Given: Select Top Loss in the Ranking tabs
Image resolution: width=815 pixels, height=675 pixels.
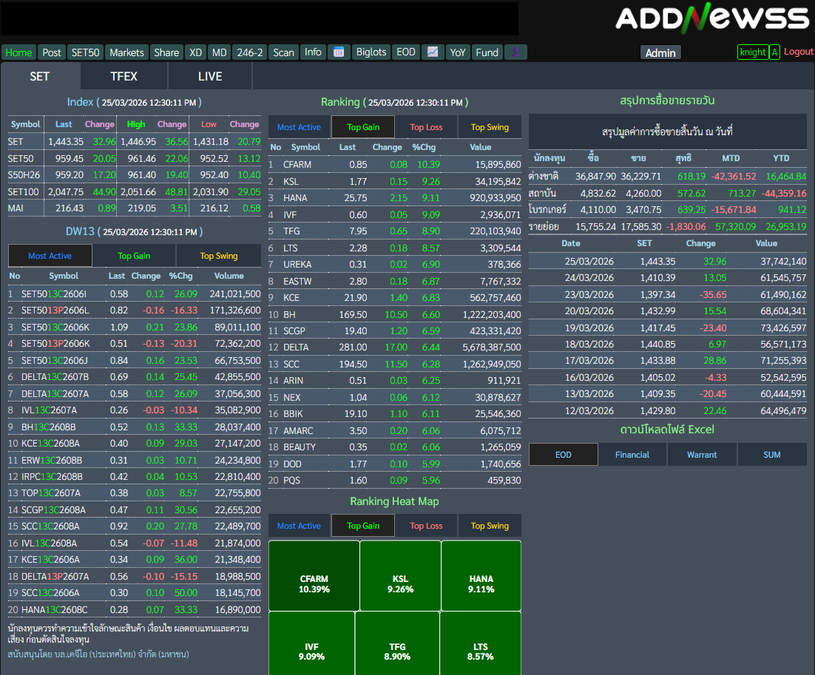Looking at the screenshot, I should pos(426,127).
